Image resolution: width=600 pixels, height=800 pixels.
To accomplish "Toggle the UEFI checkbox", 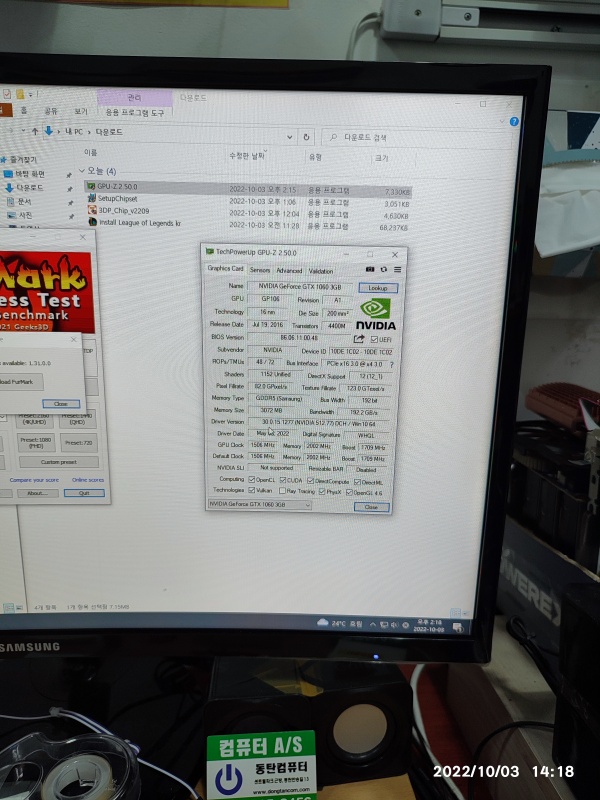I will [374, 339].
